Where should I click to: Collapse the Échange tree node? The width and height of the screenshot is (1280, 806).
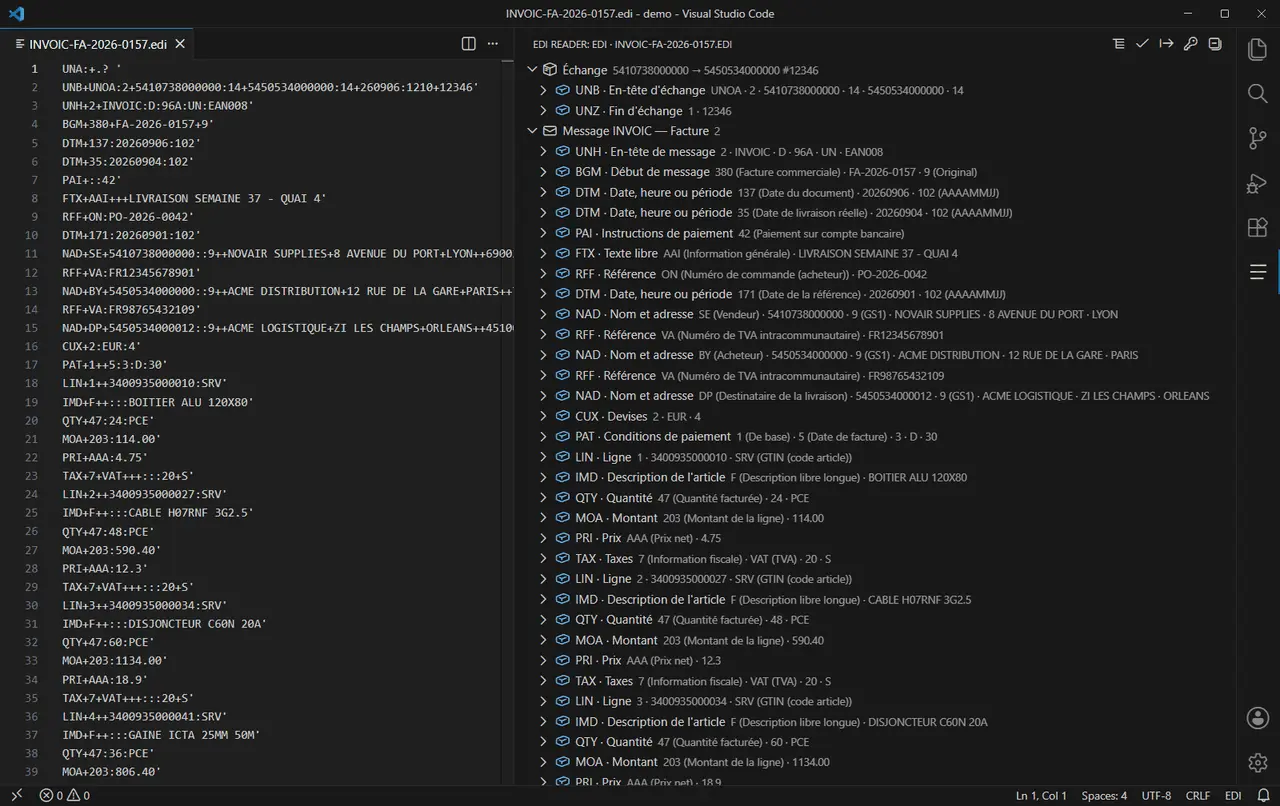coord(532,70)
